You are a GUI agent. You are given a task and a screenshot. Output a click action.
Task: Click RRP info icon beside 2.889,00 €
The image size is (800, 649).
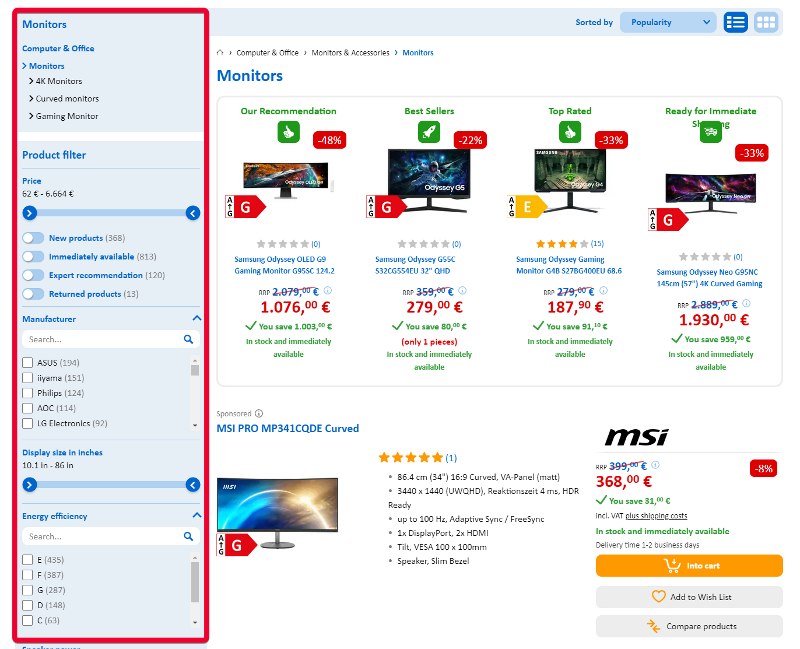[746, 303]
